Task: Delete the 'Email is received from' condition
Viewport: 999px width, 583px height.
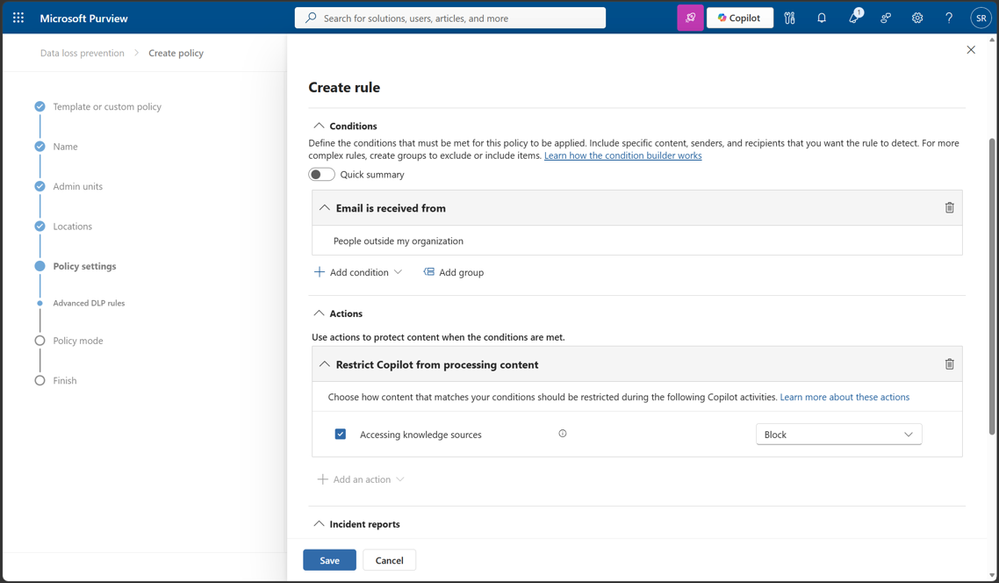Action: (949, 208)
